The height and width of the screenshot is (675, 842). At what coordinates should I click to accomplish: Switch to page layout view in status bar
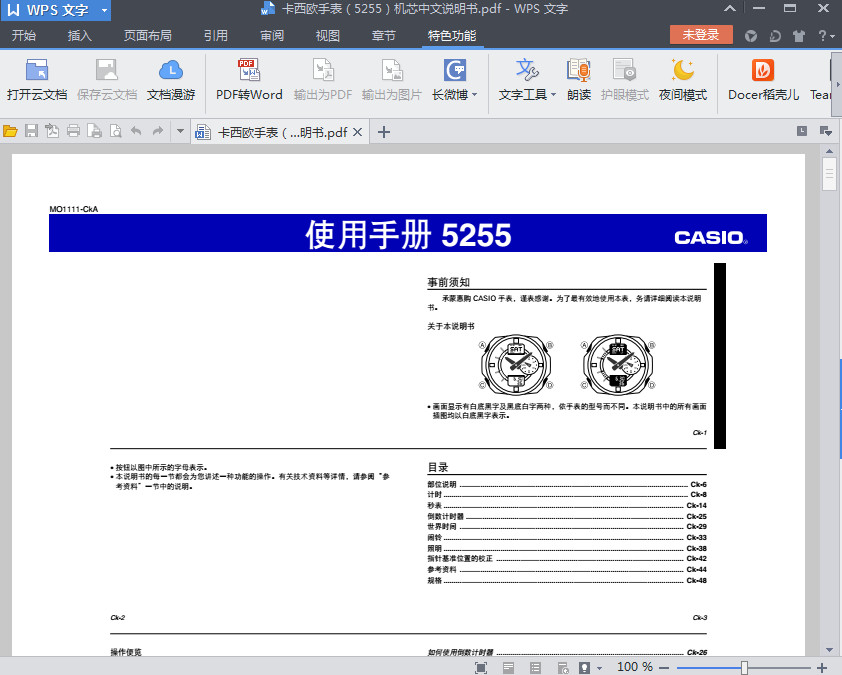tap(508, 667)
